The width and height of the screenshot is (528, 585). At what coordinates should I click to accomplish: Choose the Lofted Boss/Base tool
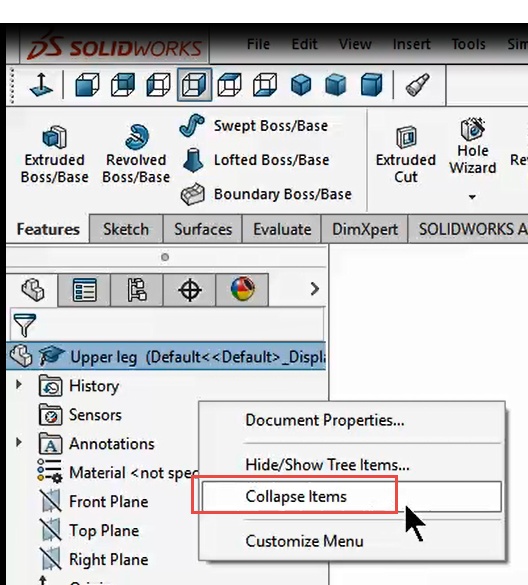256,160
